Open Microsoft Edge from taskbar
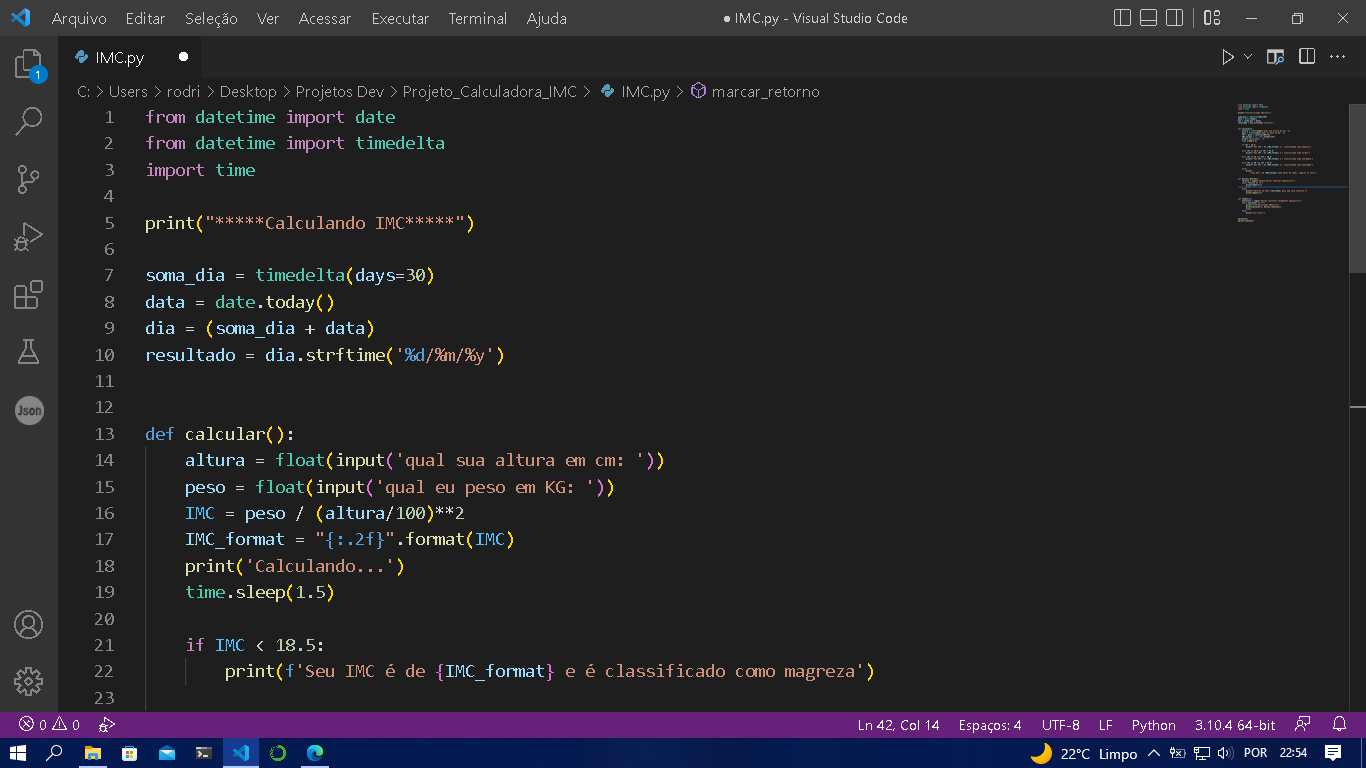The height and width of the screenshot is (768, 1366). [x=314, y=753]
